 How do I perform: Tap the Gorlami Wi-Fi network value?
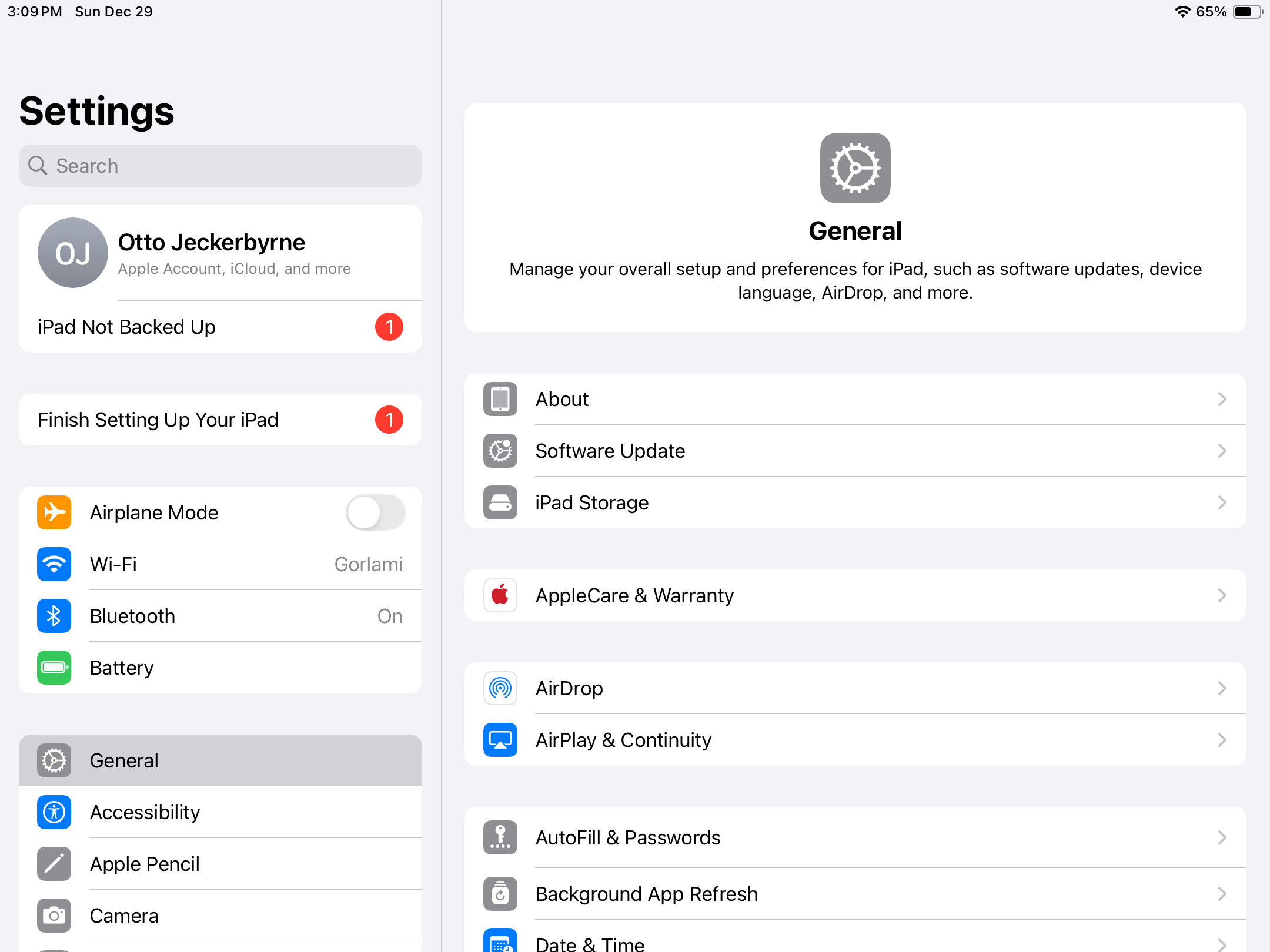[x=369, y=564]
